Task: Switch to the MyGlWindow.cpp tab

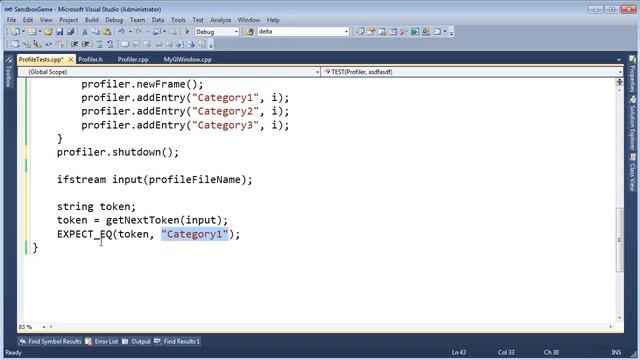Action: click(x=187, y=60)
